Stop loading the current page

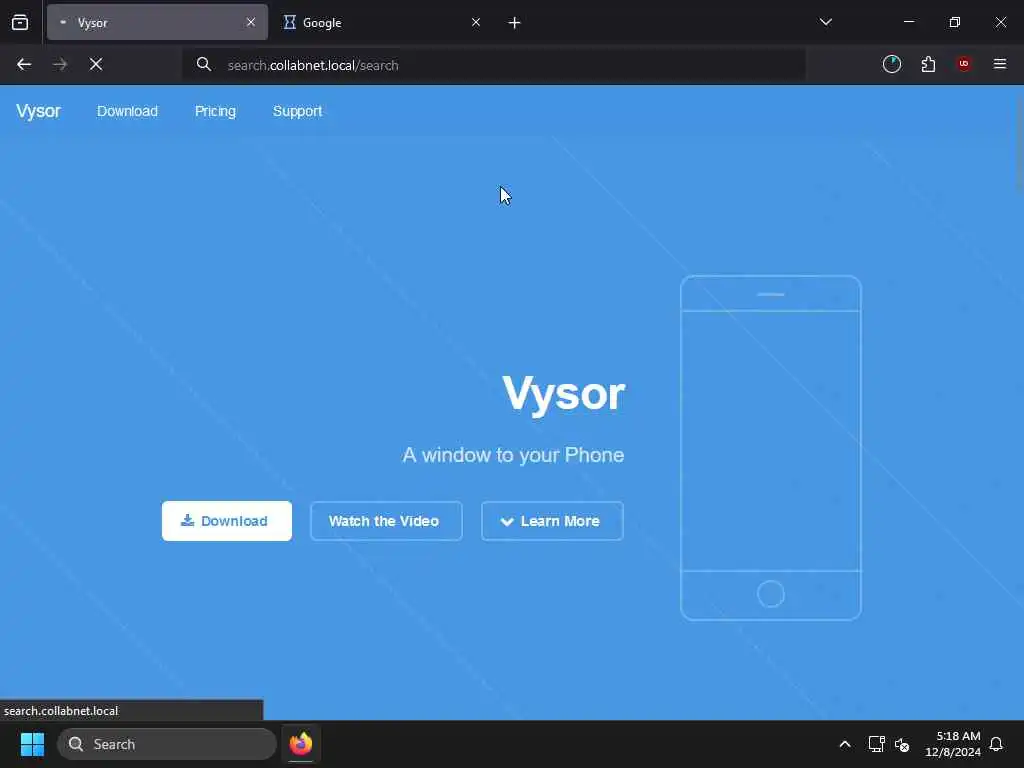point(96,64)
